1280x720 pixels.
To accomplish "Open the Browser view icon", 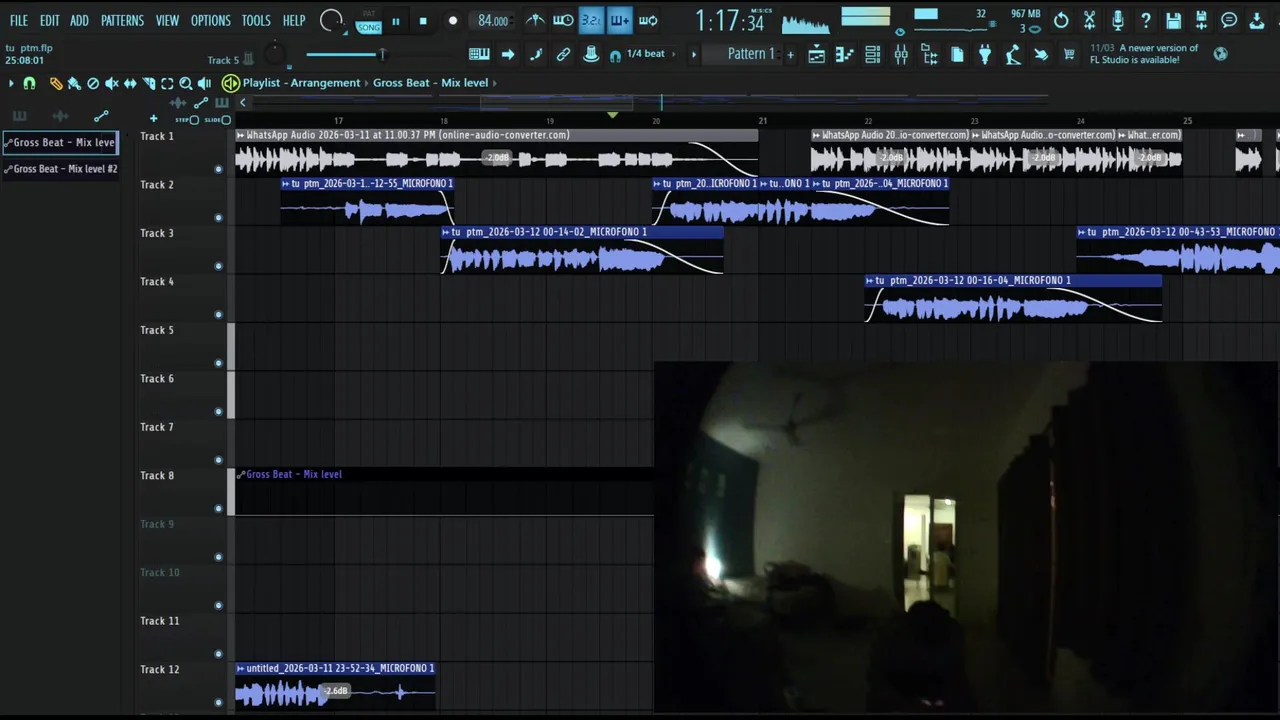I will pyautogui.click(x=929, y=55).
